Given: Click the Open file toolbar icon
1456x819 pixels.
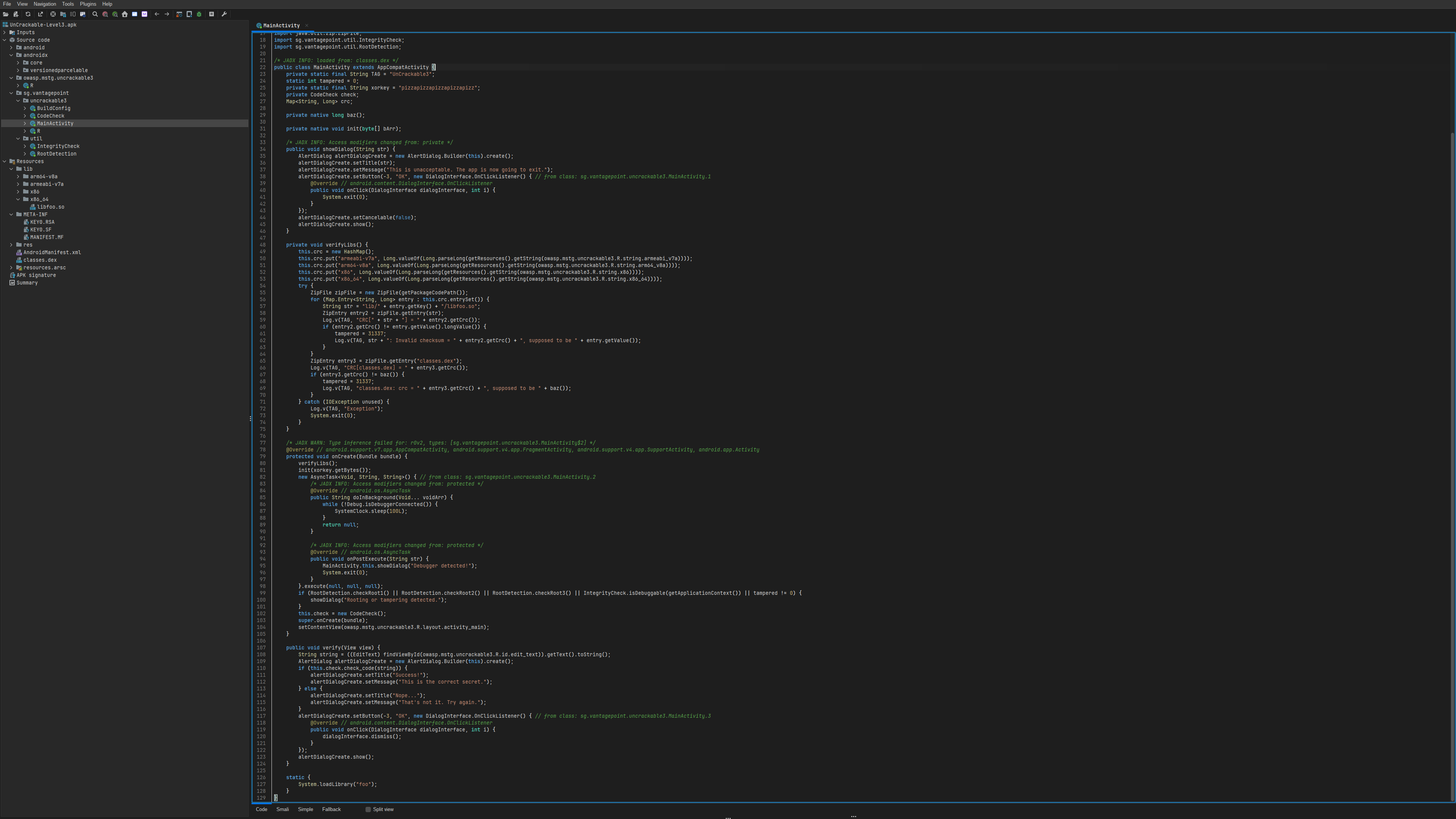Looking at the screenshot, I should point(6,14).
